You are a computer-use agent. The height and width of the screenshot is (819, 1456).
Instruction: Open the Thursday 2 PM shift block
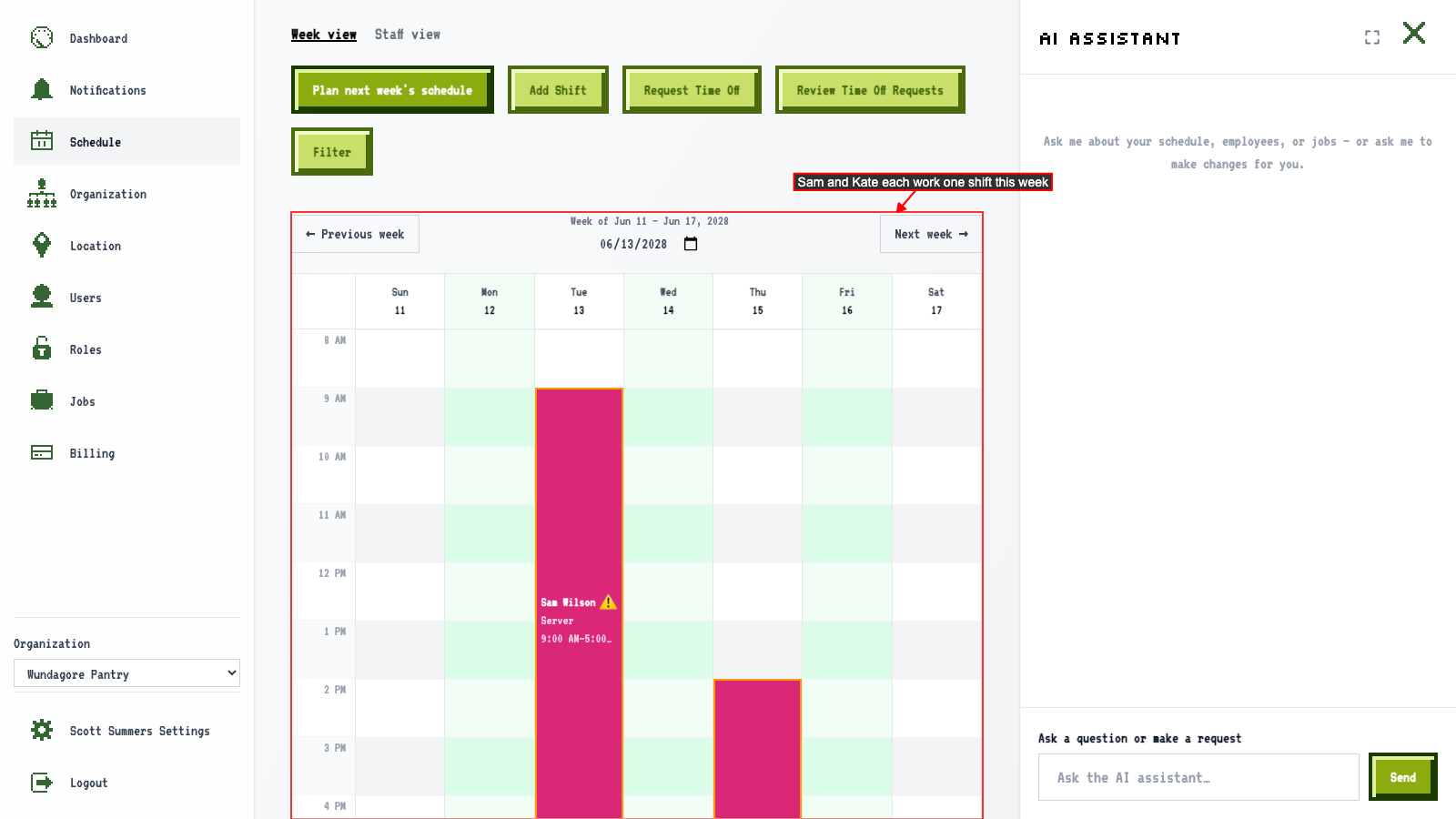coord(757,748)
